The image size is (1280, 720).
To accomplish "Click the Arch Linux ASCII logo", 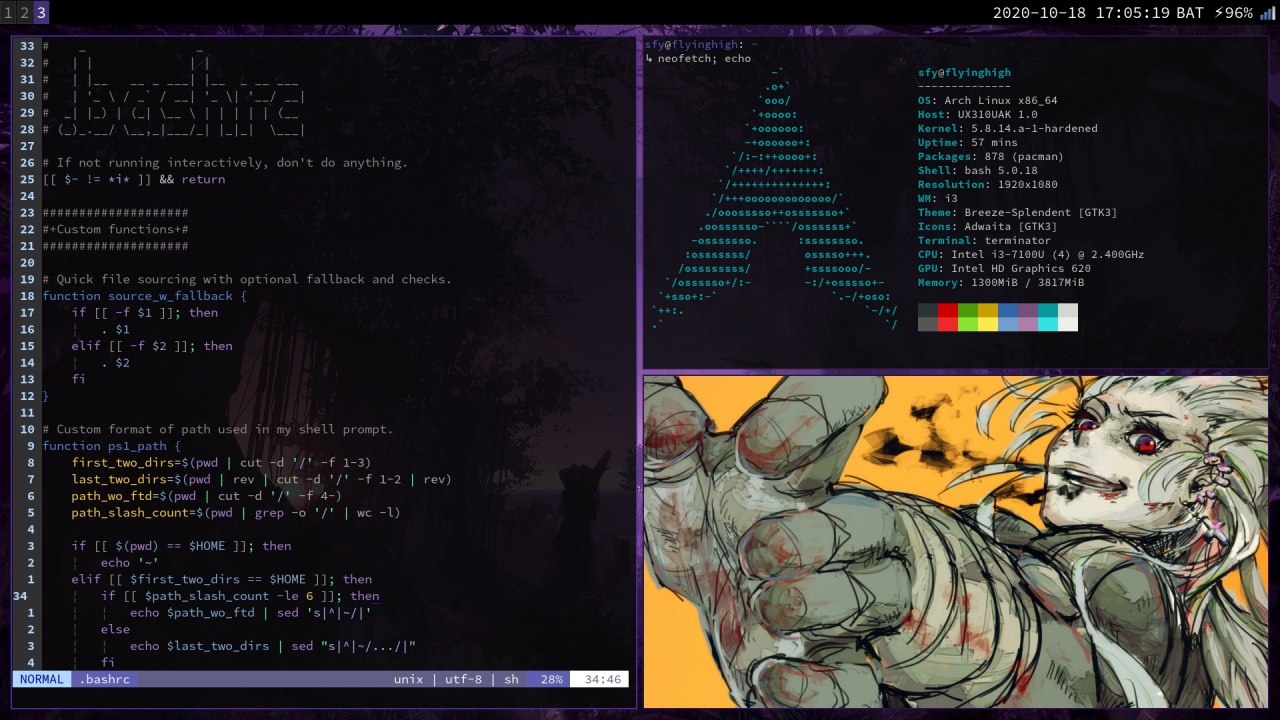I will 775,198.
